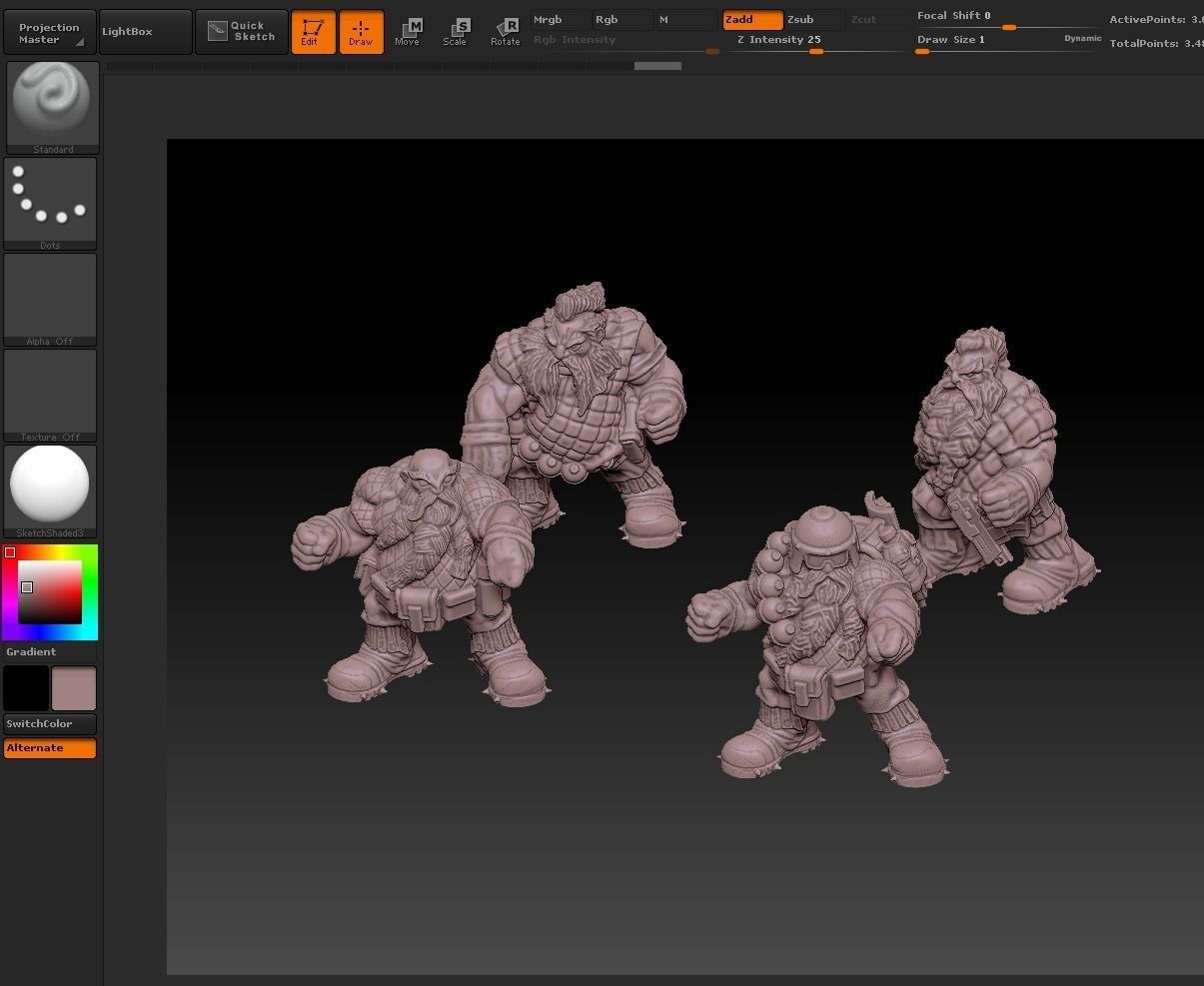Image resolution: width=1204 pixels, height=986 pixels.
Task: Select the Scale tool
Action: (456, 32)
